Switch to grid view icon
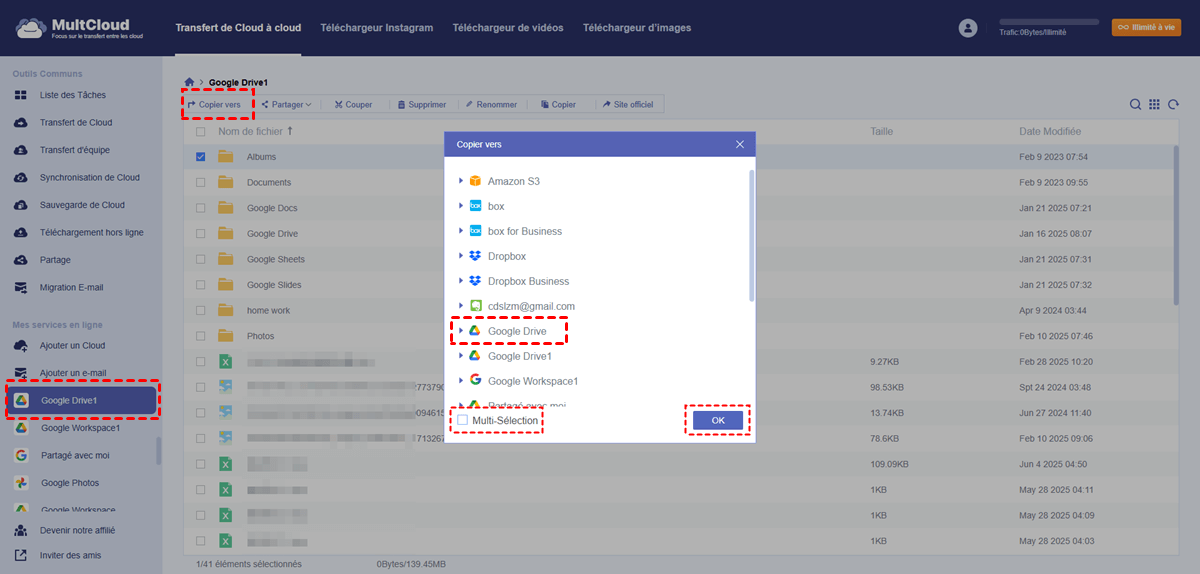 tap(1154, 104)
